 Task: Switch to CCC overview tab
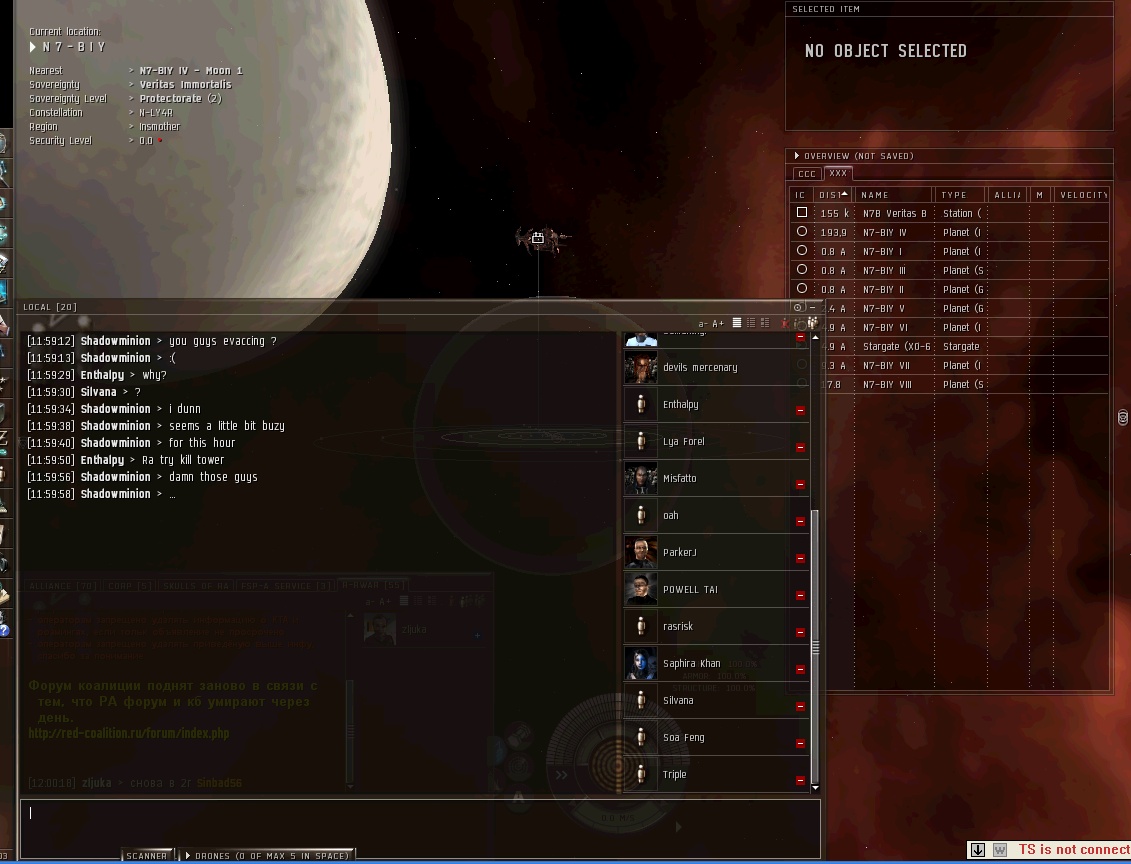click(807, 174)
